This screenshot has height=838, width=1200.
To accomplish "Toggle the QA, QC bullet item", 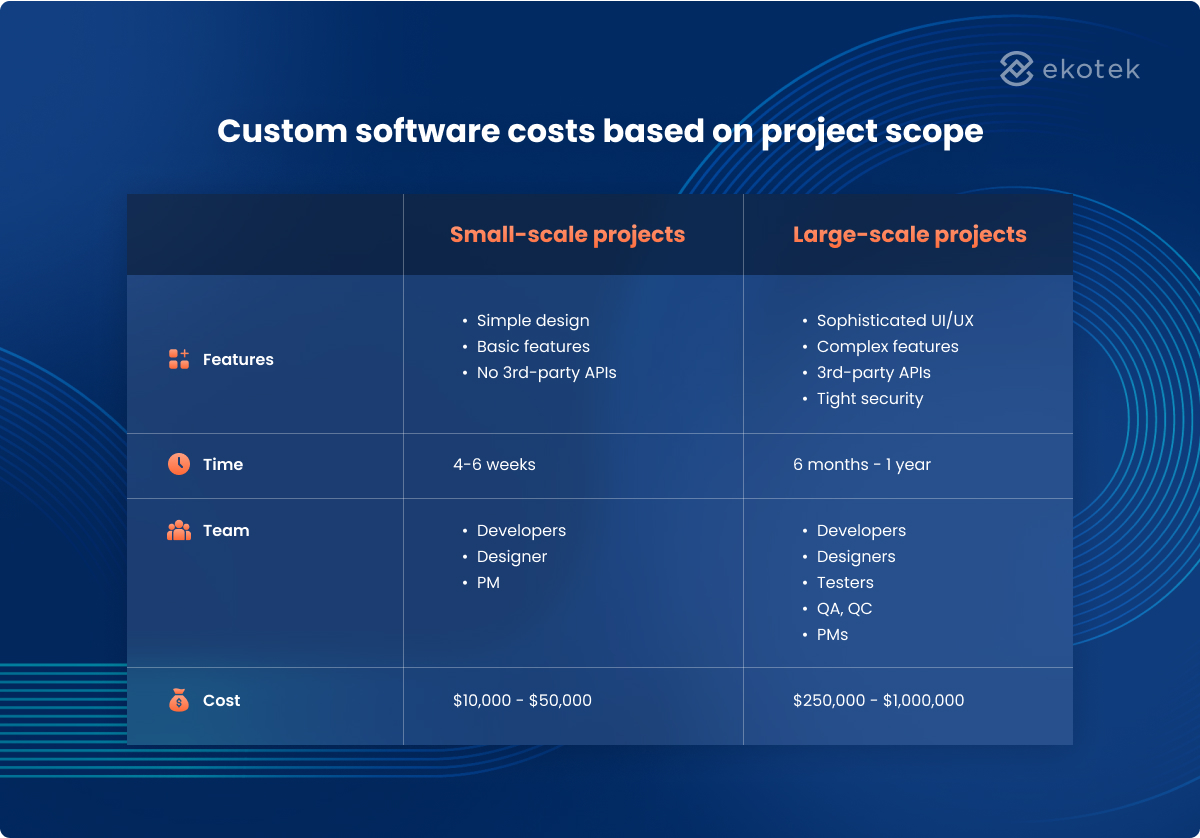I will tap(846, 608).
